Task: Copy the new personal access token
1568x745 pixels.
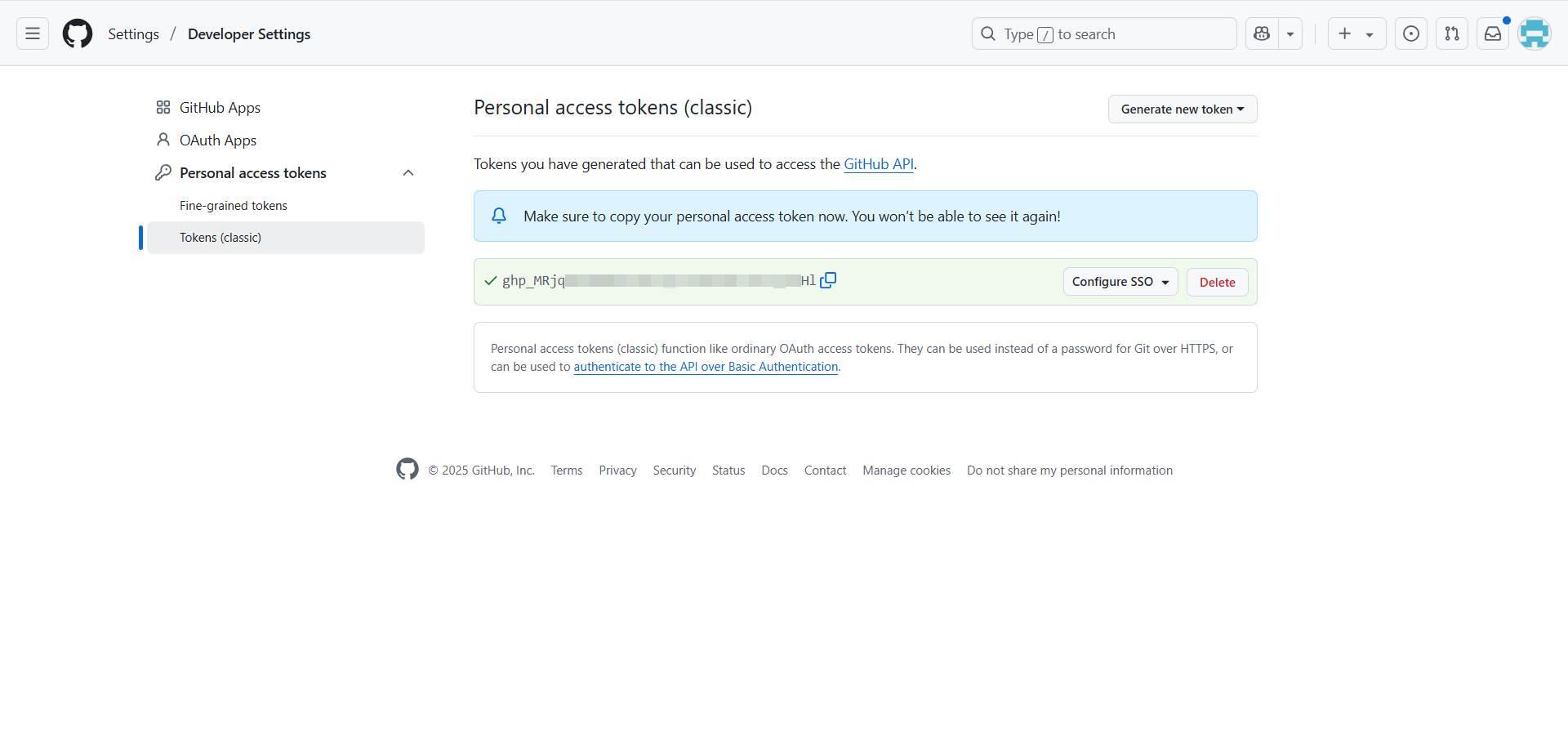Action: 828,279
